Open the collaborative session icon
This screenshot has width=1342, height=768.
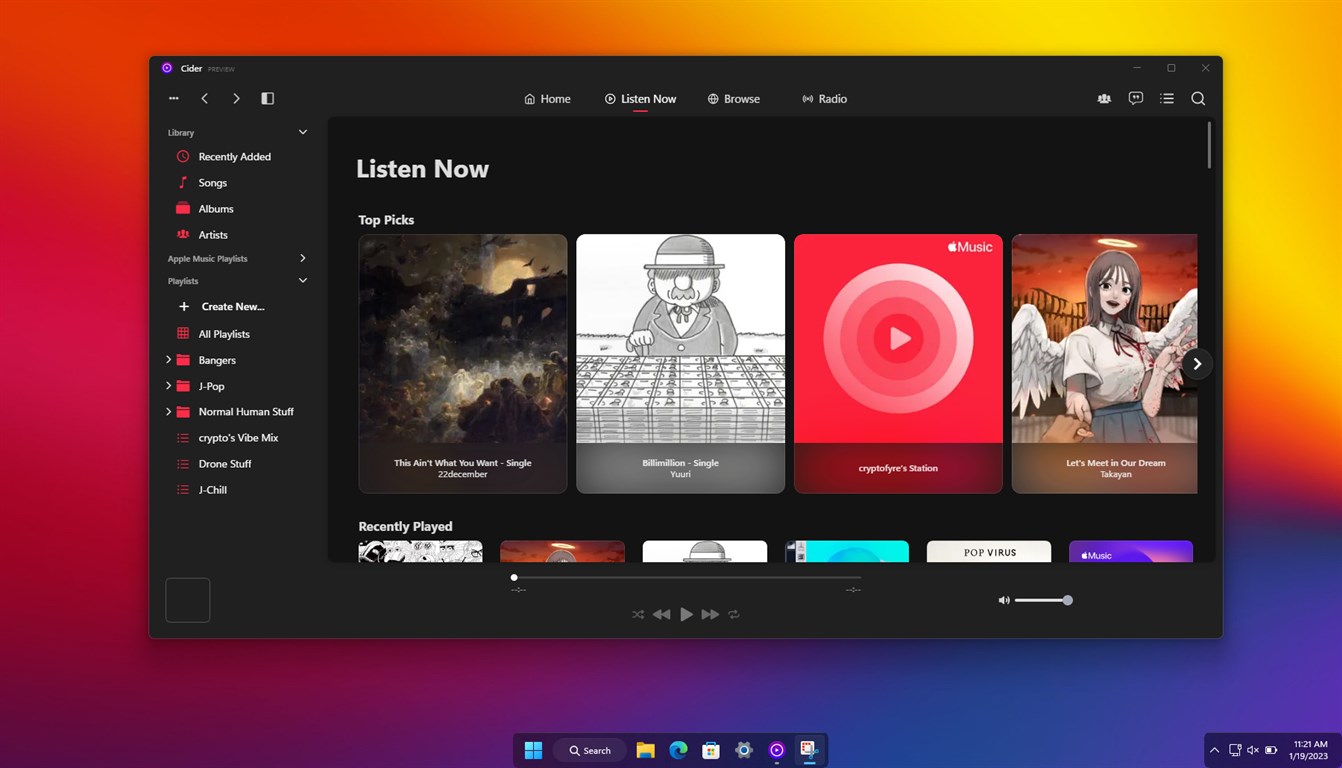[x=1103, y=98]
